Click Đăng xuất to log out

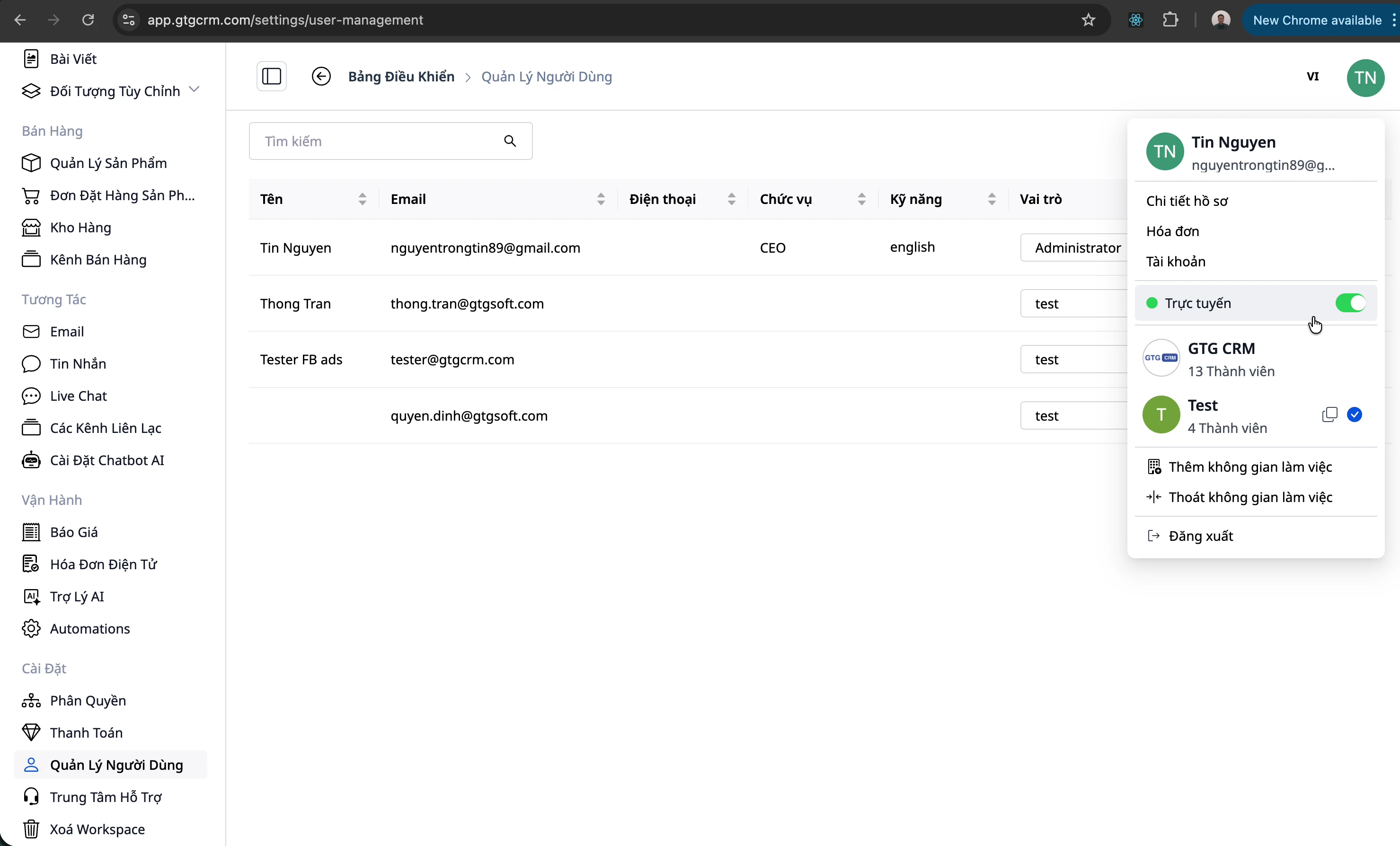click(1200, 536)
